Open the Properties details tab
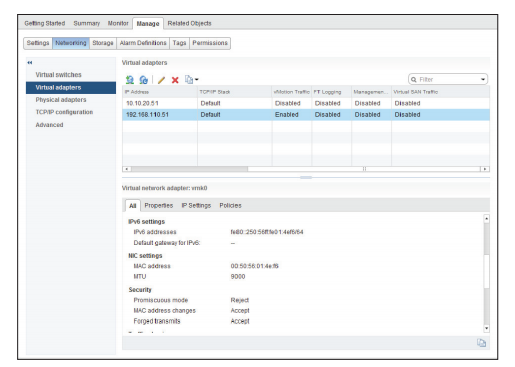 pos(159,206)
